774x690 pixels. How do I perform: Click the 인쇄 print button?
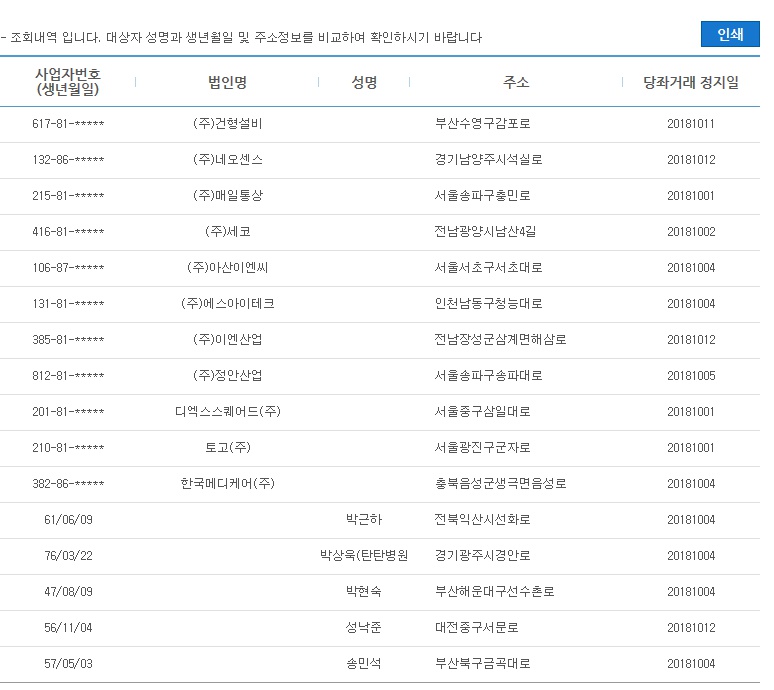[730, 34]
